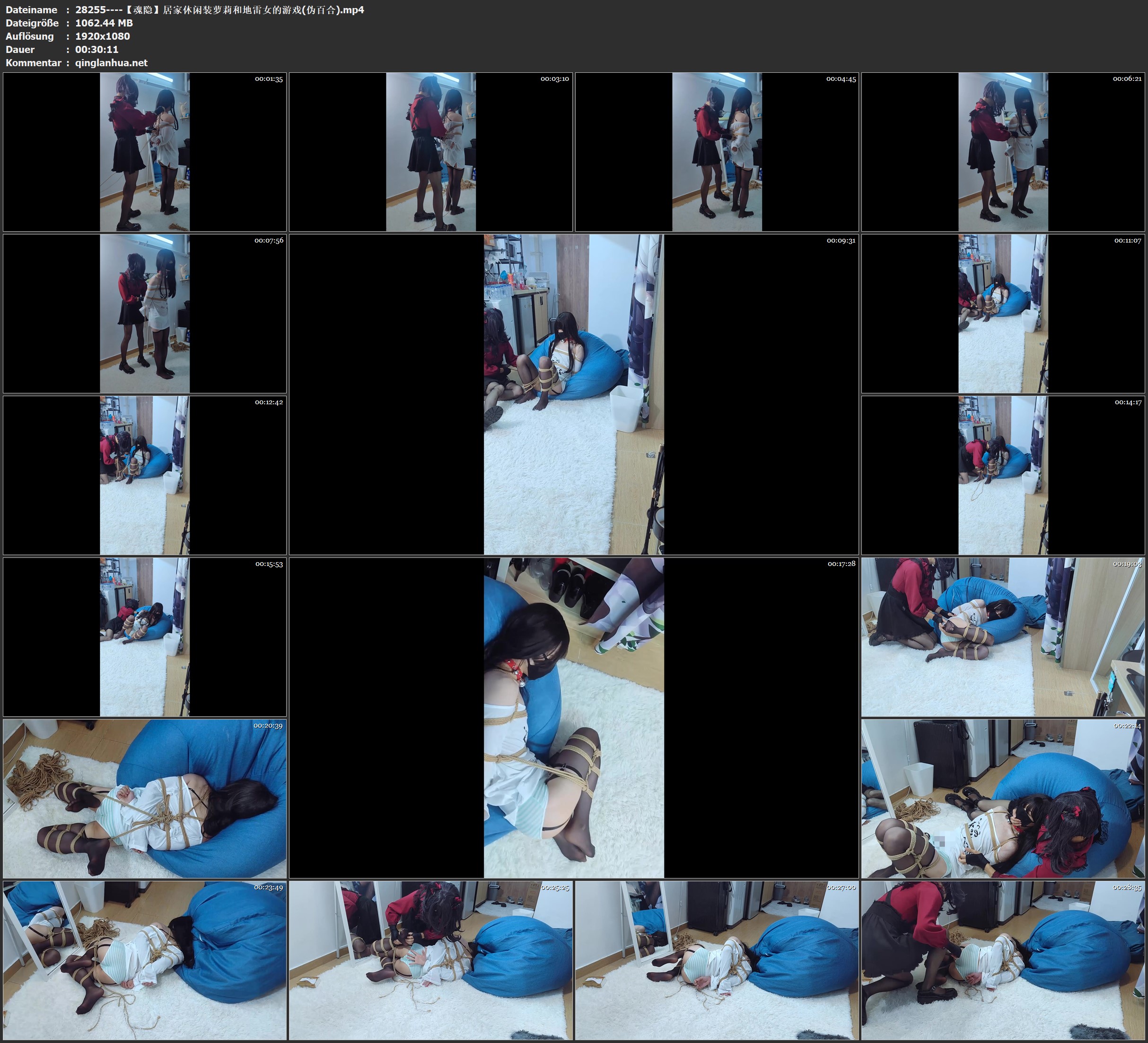This screenshot has width=1148, height=1043.
Task: Click the 00:14:17 thumbnail
Action: (1003, 475)
